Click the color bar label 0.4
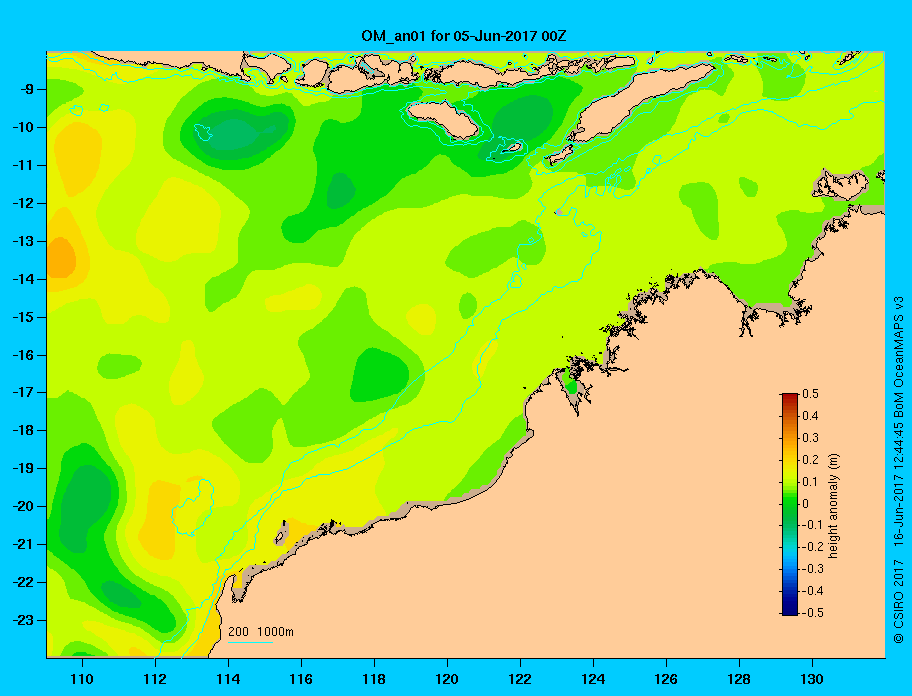The image size is (912, 696). [x=811, y=416]
